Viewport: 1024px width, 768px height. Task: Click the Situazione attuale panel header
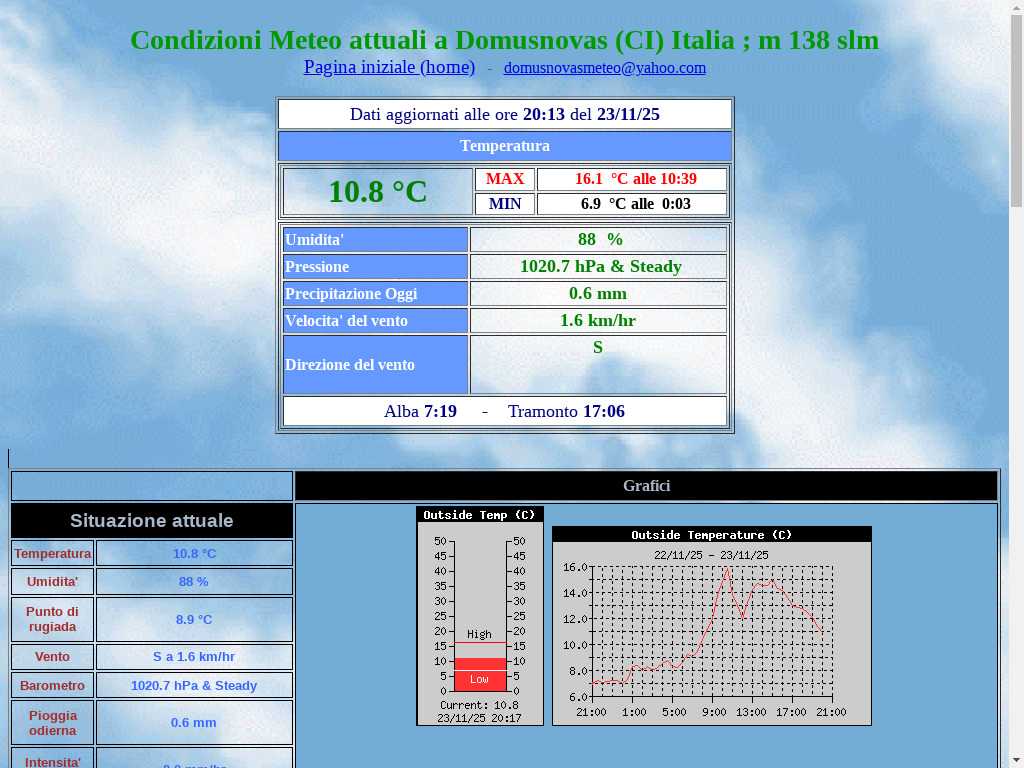click(x=152, y=521)
